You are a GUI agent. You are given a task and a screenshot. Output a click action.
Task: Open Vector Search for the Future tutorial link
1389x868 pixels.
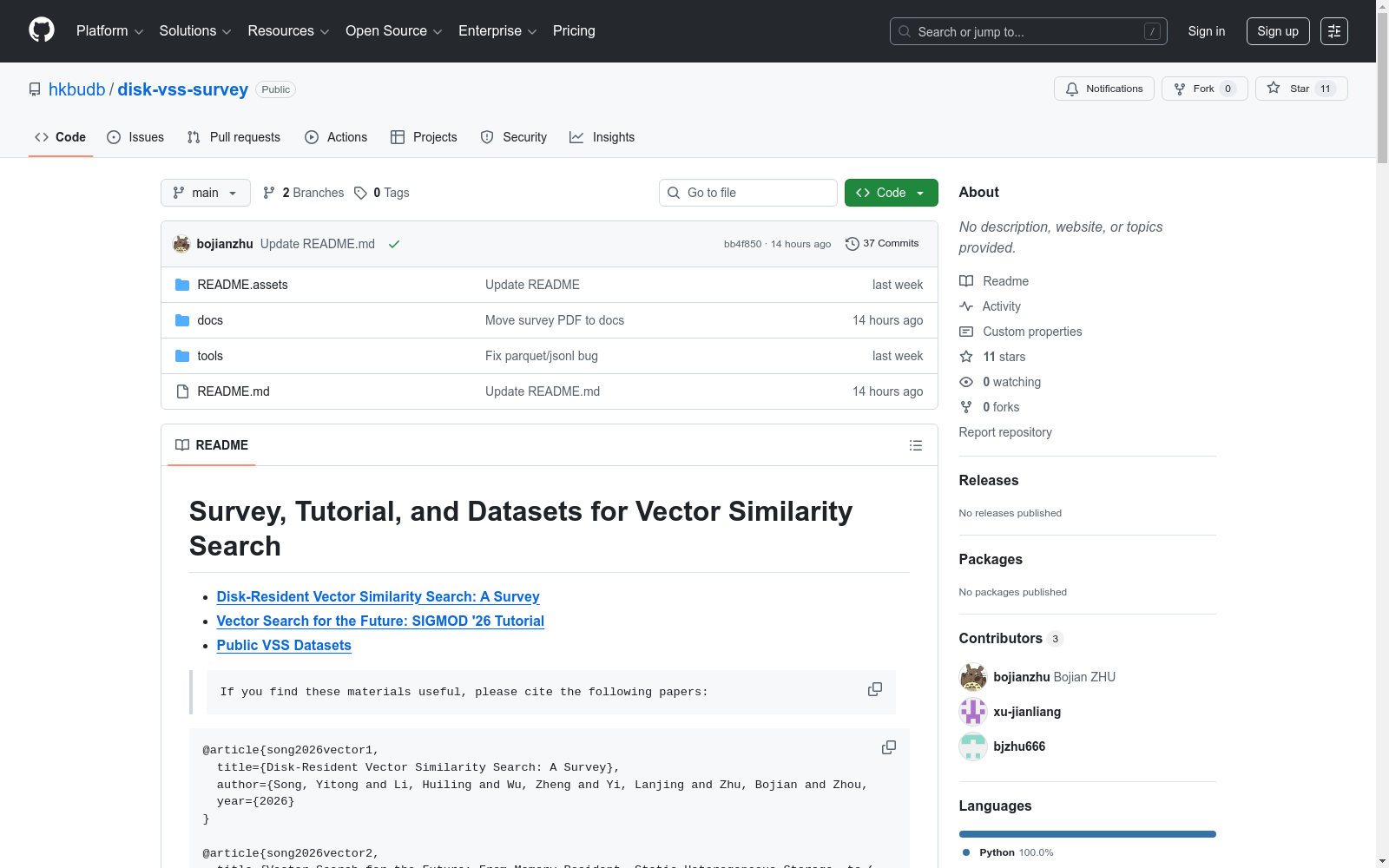(x=380, y=621)
